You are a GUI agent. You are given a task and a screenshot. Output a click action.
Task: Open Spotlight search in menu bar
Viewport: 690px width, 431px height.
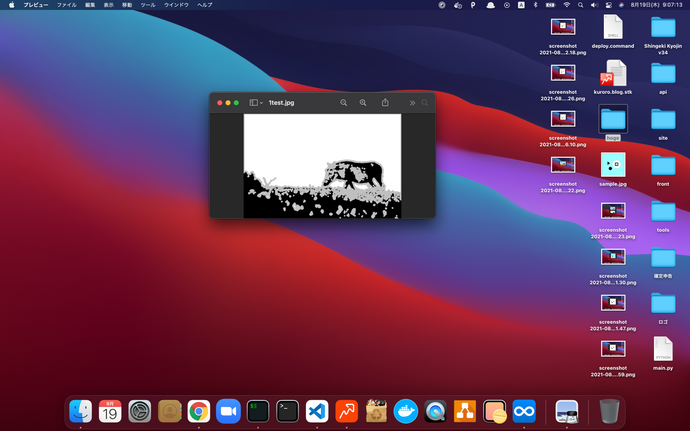click(x=580, y=5)
